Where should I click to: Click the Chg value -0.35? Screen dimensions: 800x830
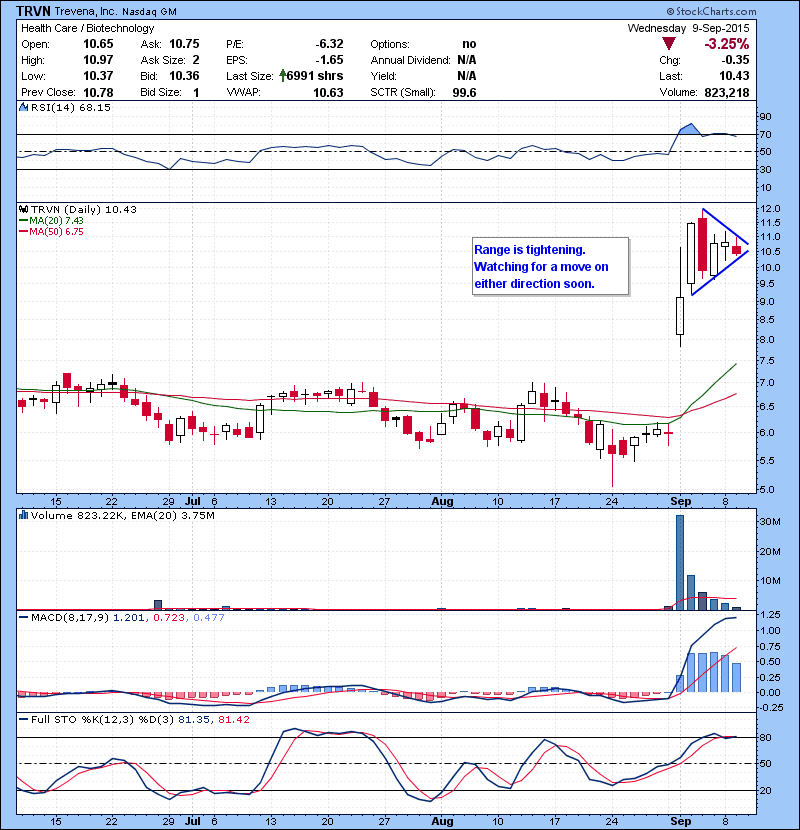click(x=735, y=60)
